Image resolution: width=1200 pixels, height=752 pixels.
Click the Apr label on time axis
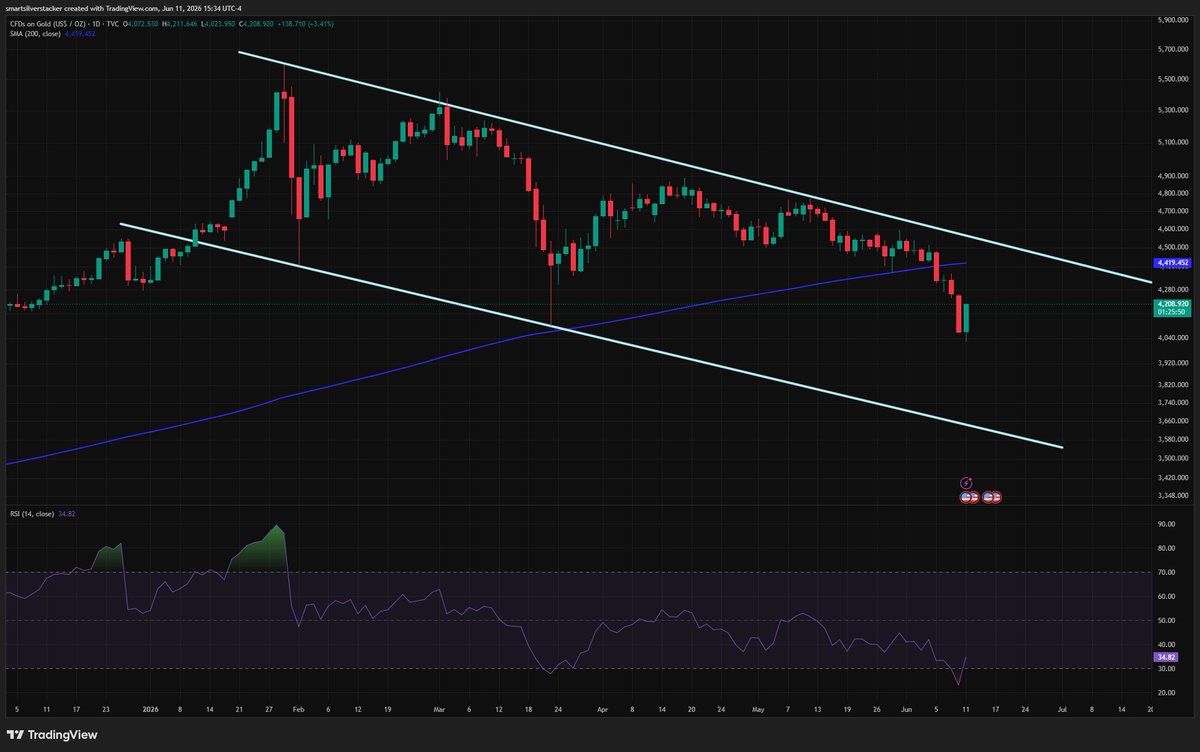(601, 708)
